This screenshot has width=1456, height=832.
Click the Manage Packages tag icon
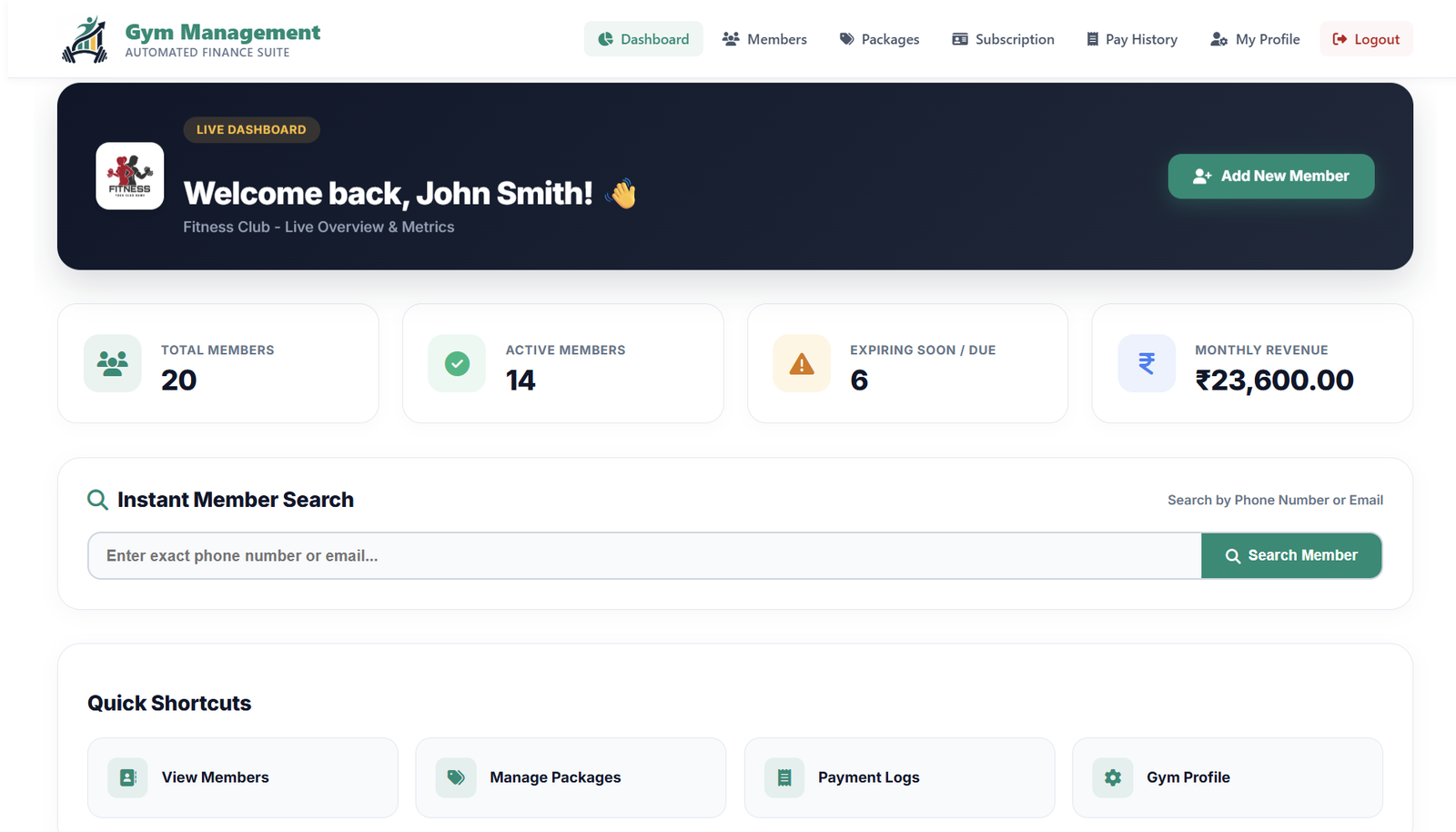click(456, 777)
